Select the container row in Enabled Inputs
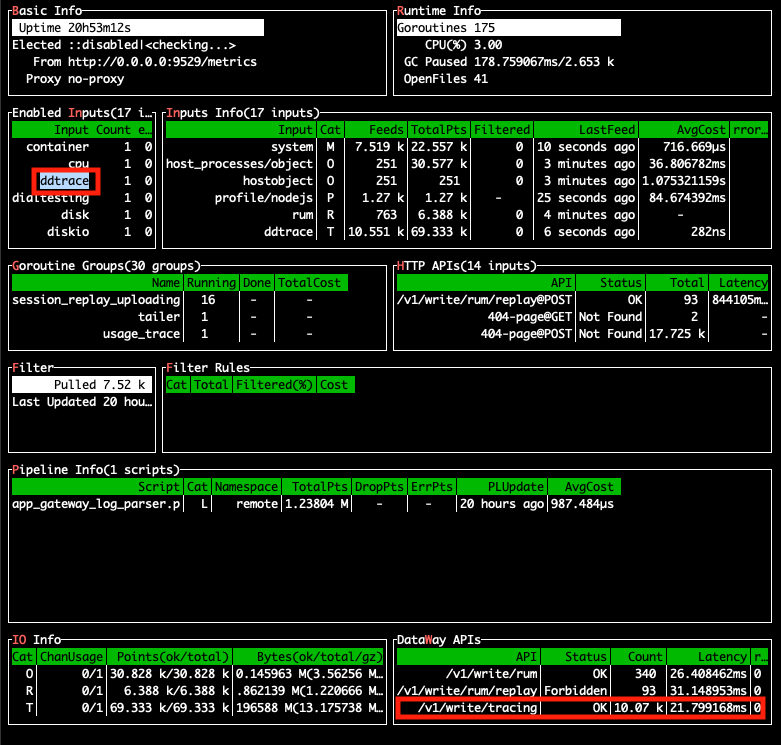781x745 pixels. [x=82, y=147]
